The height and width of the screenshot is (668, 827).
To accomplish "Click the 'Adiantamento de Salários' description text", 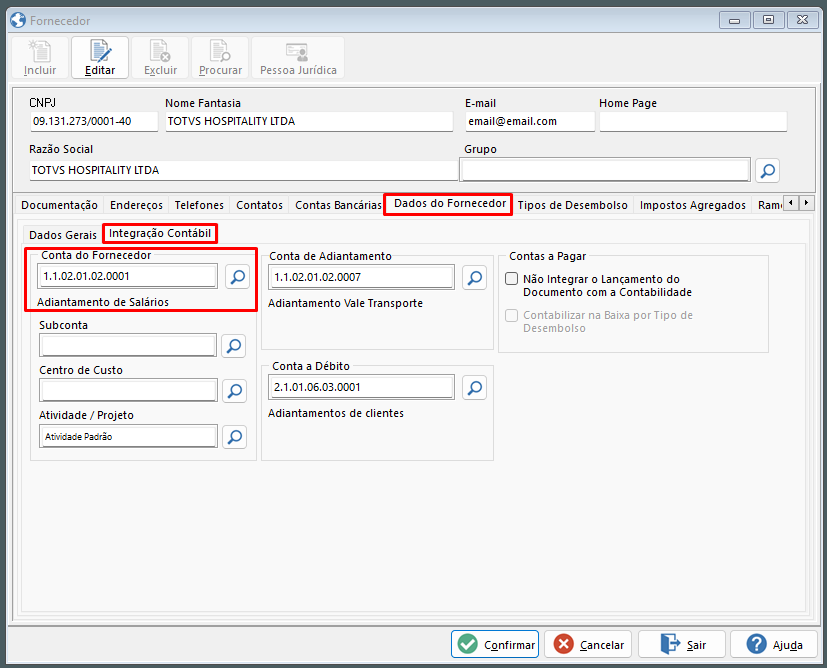I will (x=103, y=302).
